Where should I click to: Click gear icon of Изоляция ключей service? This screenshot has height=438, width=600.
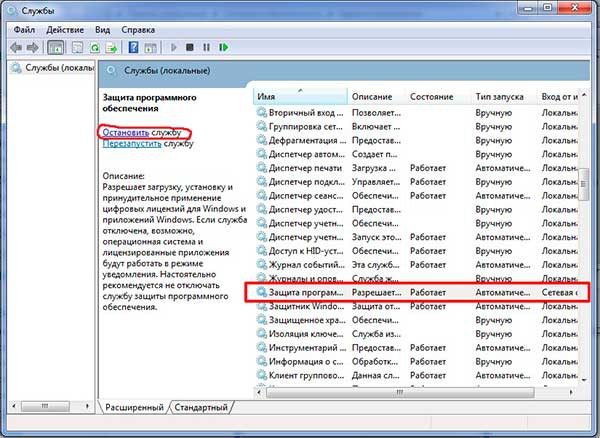pos(261,334)
